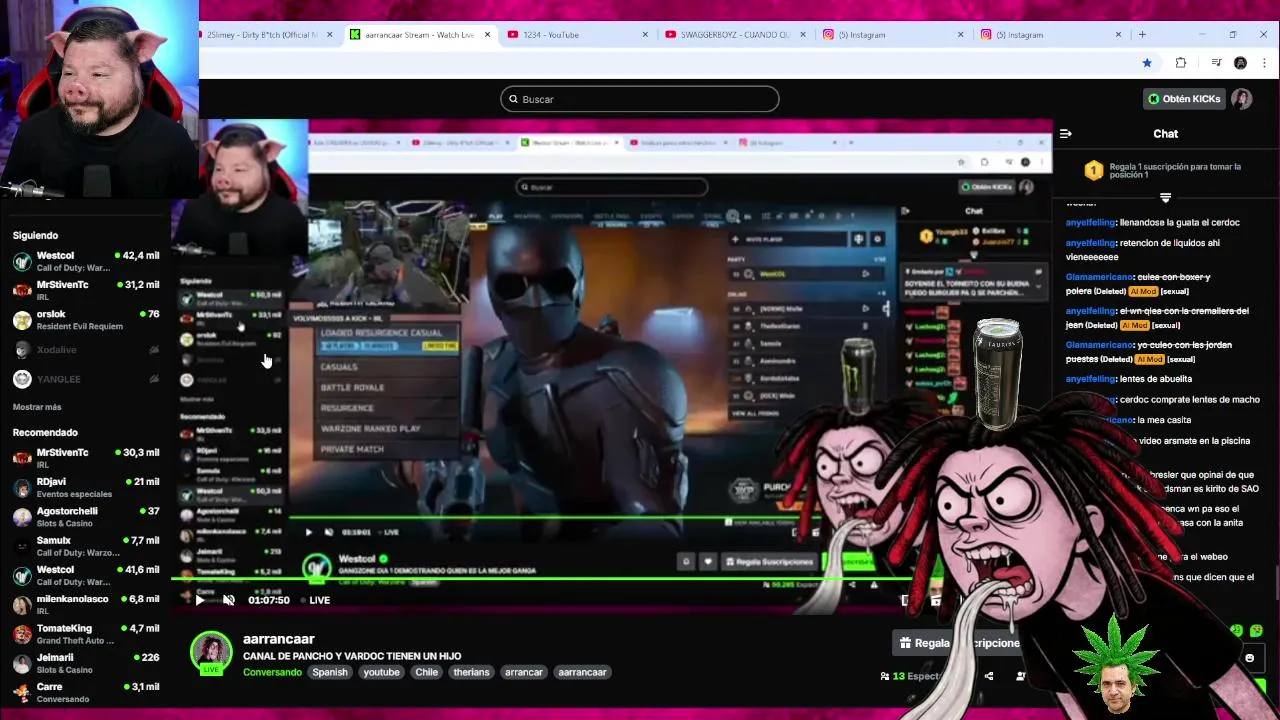
Task: Open Carre Conversando channel
Action: click(86, 692)
